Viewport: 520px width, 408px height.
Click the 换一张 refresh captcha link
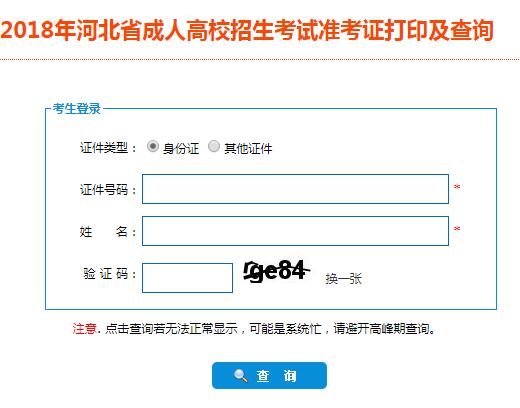click(x=344, y=279)
